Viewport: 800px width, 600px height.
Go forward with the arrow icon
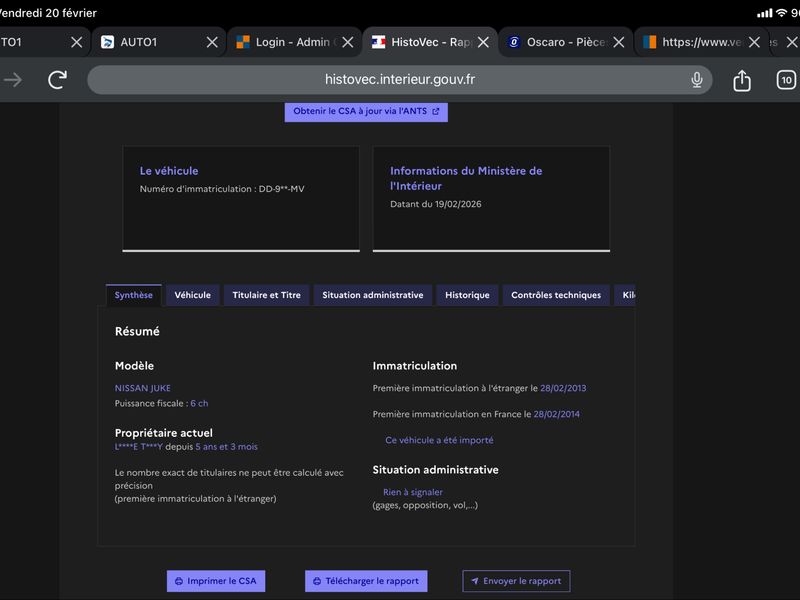click(x=13, y=80)
